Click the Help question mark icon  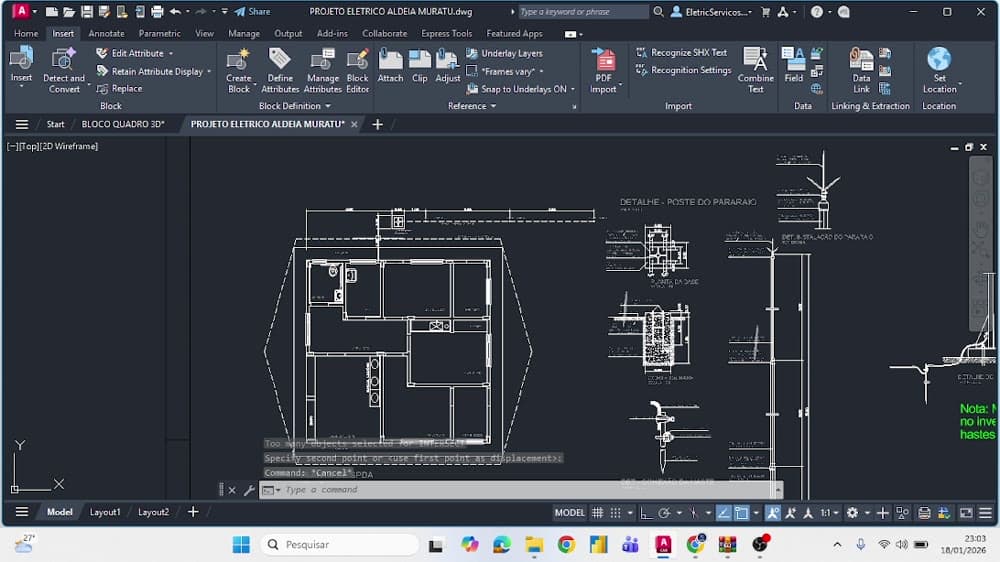tap(816, 11)
